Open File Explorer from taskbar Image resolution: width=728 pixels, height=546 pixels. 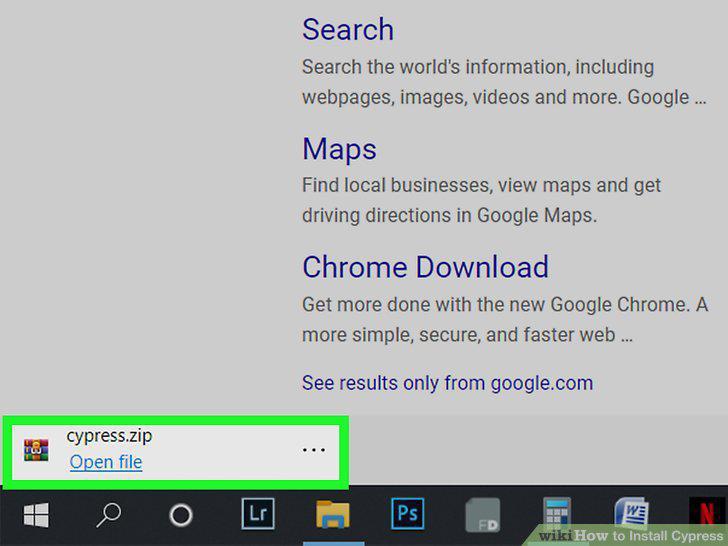click(333, 514)
